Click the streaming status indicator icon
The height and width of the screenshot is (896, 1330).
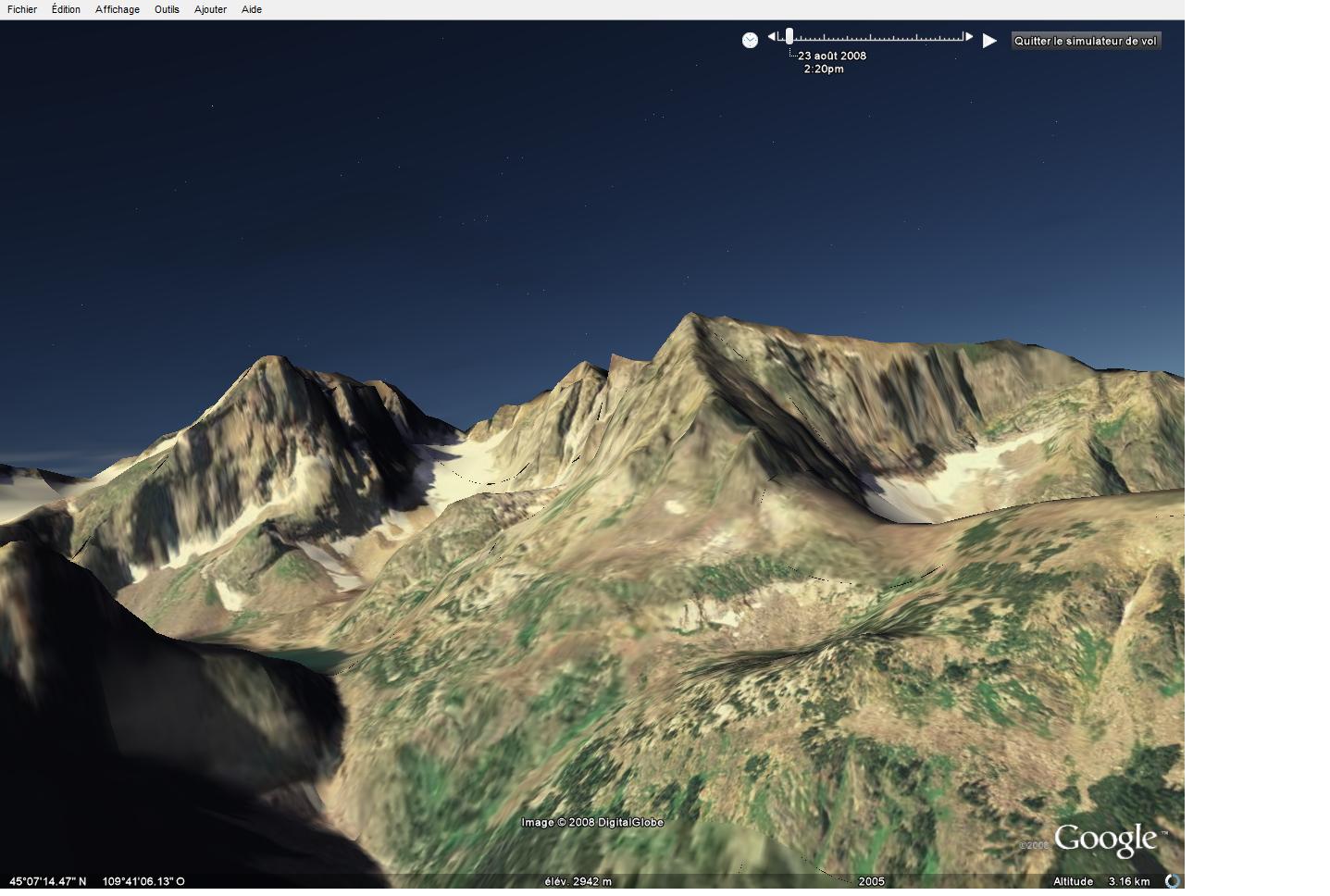click(x=1173, y=881)
